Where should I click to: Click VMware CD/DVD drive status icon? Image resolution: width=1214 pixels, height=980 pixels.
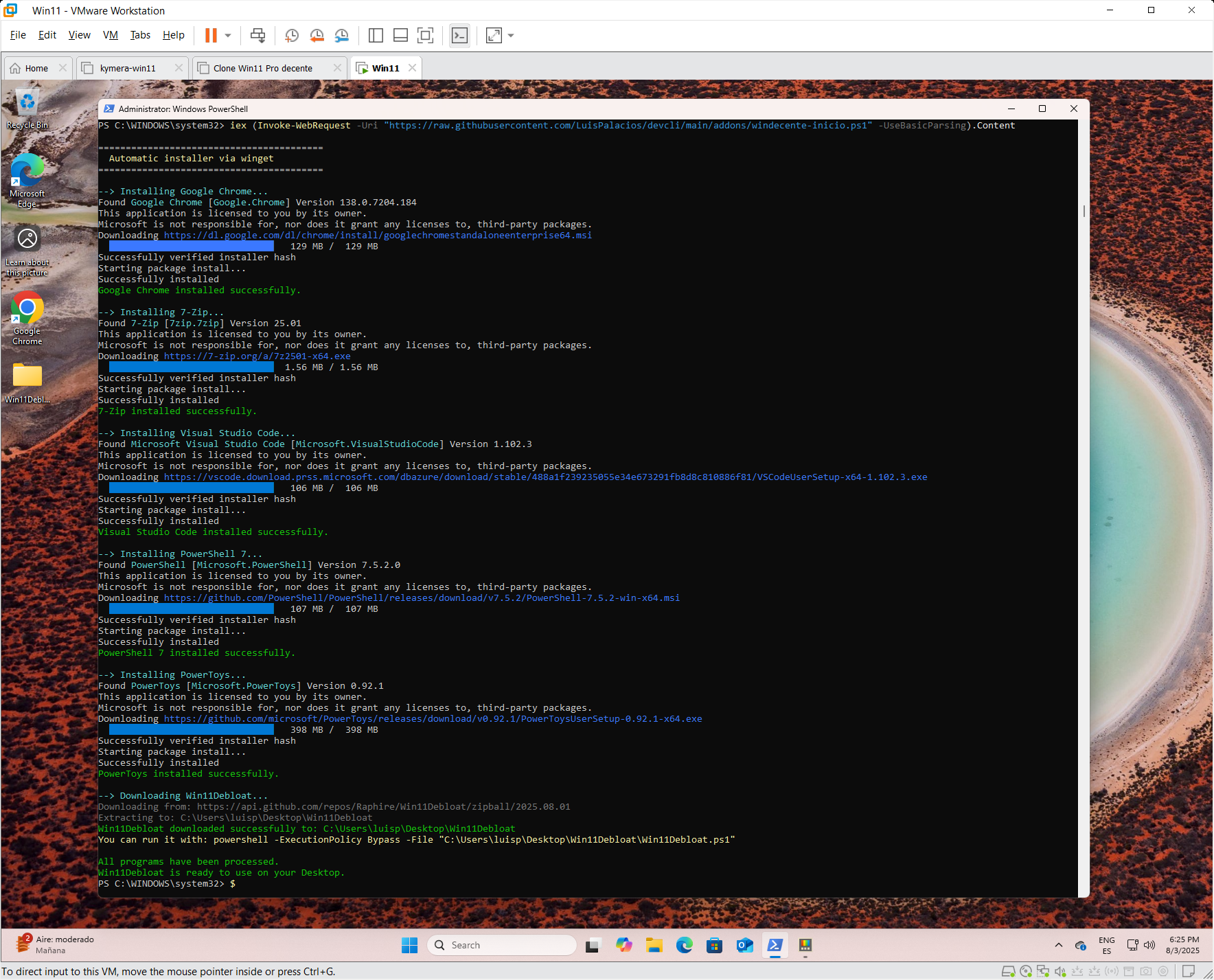click(x=1026, y=971)
